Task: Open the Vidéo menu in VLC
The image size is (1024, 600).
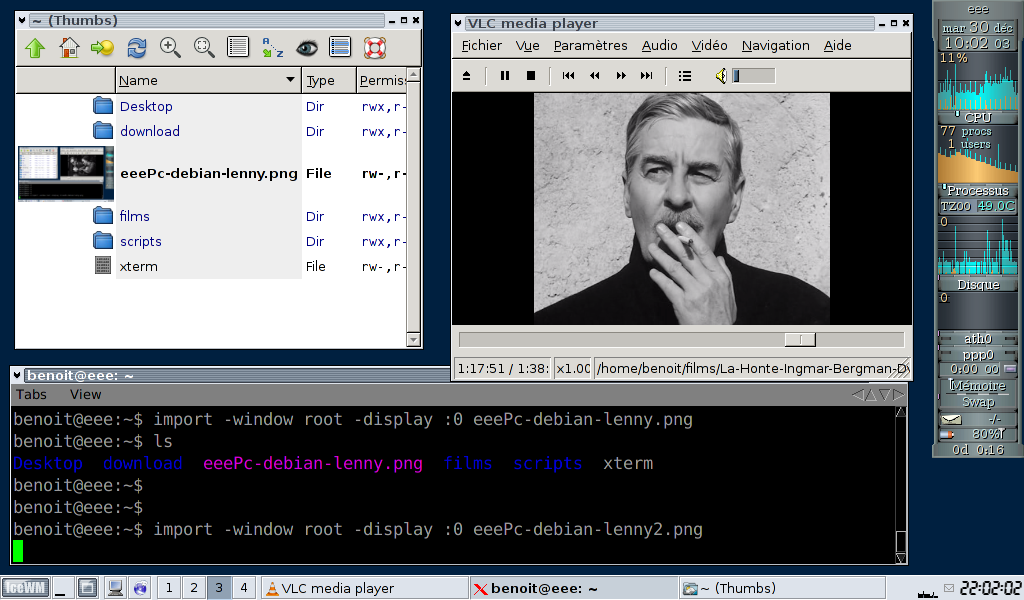Action: tap(709, 46)
